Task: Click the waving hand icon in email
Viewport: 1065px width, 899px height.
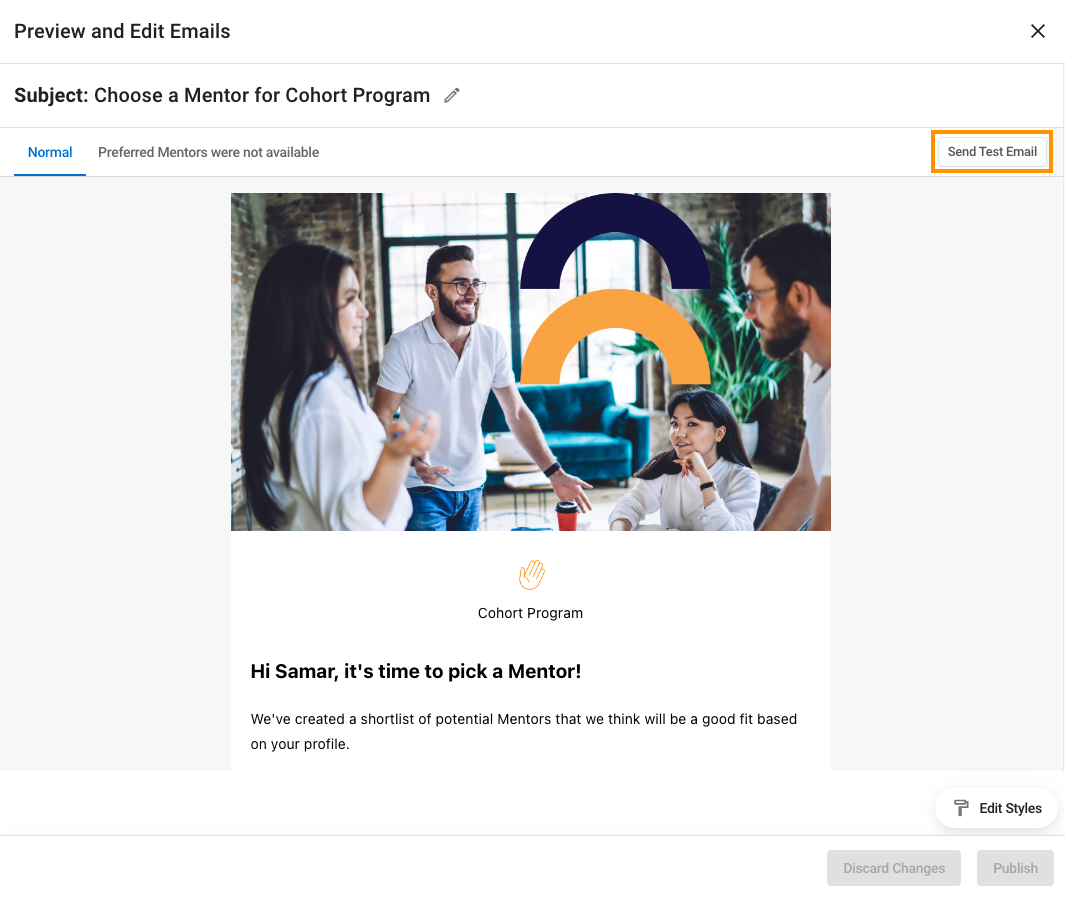Action: 531,574
